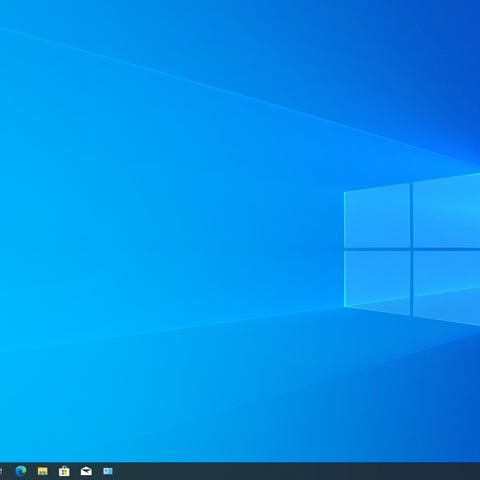
Task: Open Microsoft Edge from the taskbar
Action: [x=21, y=471]
